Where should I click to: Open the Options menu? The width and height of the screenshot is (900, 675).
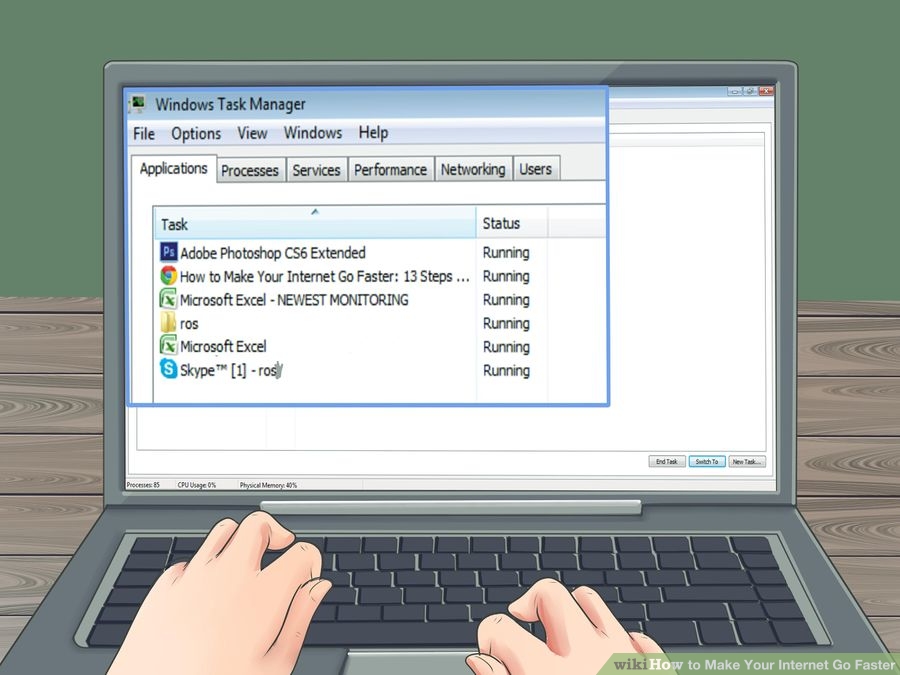[196, 133]
